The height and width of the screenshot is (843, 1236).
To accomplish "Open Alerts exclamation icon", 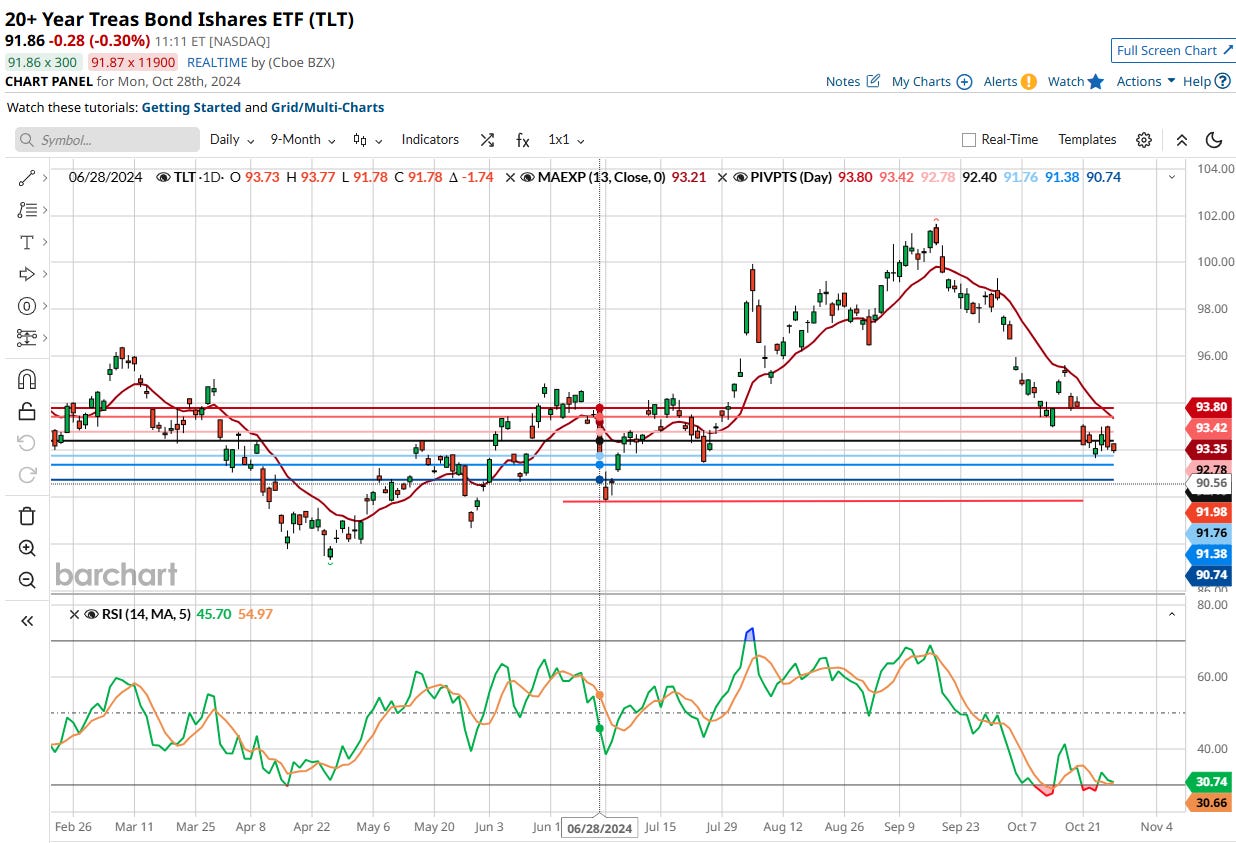I will click(1028, 82).
